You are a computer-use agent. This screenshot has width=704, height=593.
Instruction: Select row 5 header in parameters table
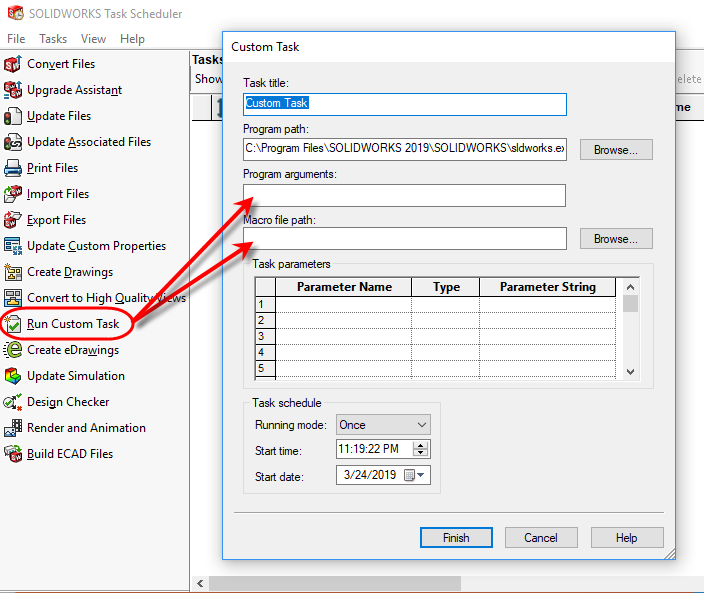point(265,369)
